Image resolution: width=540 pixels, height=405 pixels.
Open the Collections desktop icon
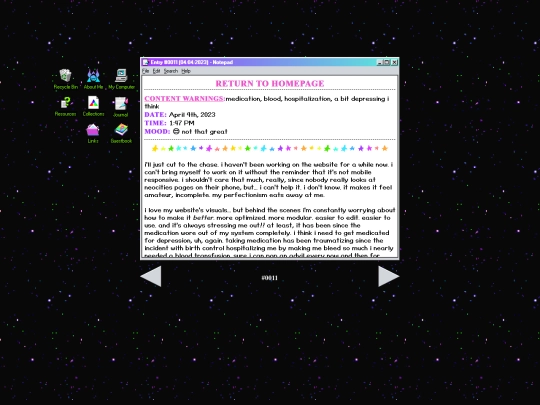(x=93, y=106)
